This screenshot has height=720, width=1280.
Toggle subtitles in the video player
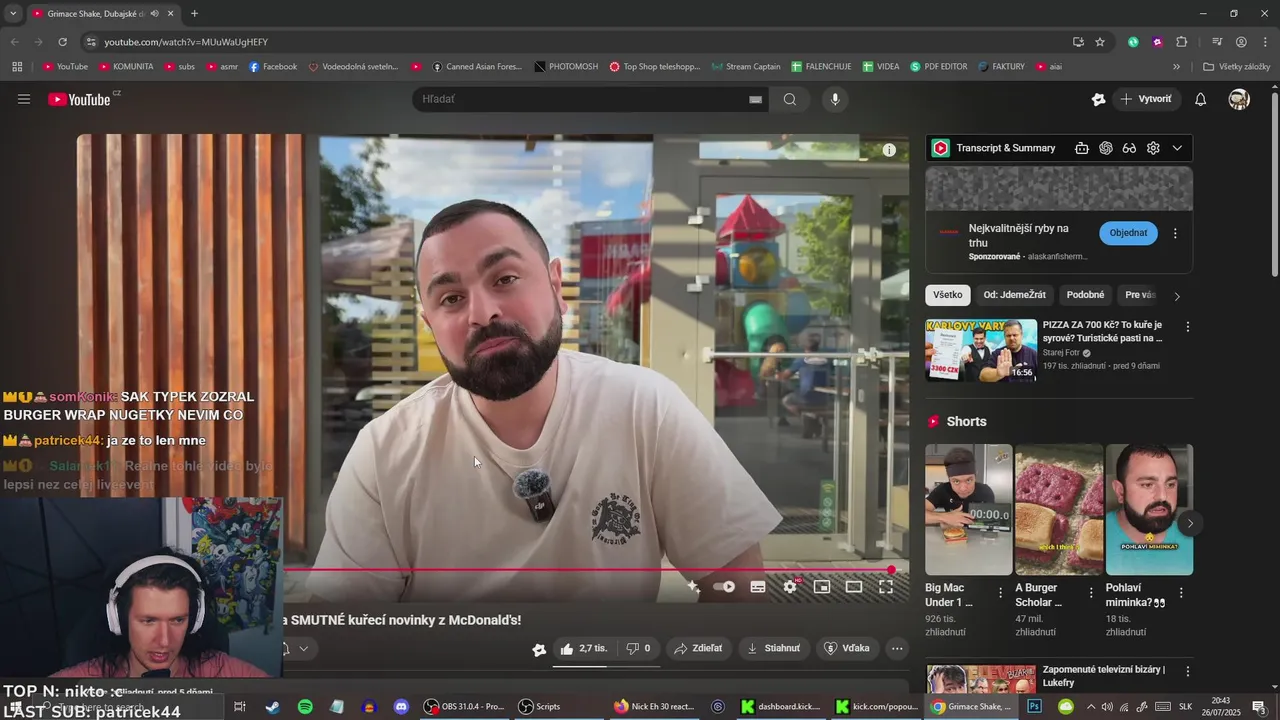758,587
